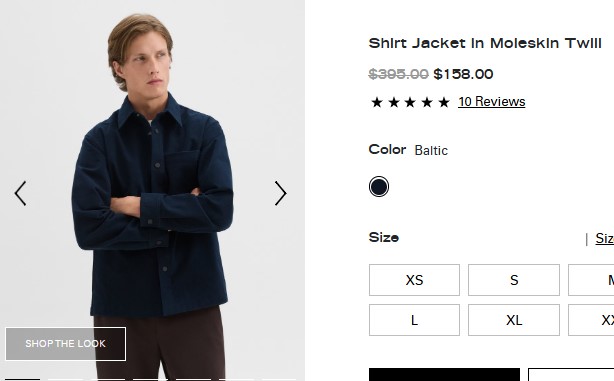Open the Shop The Look overlay
Screen dimensions: 614x381
click(65, 344)
